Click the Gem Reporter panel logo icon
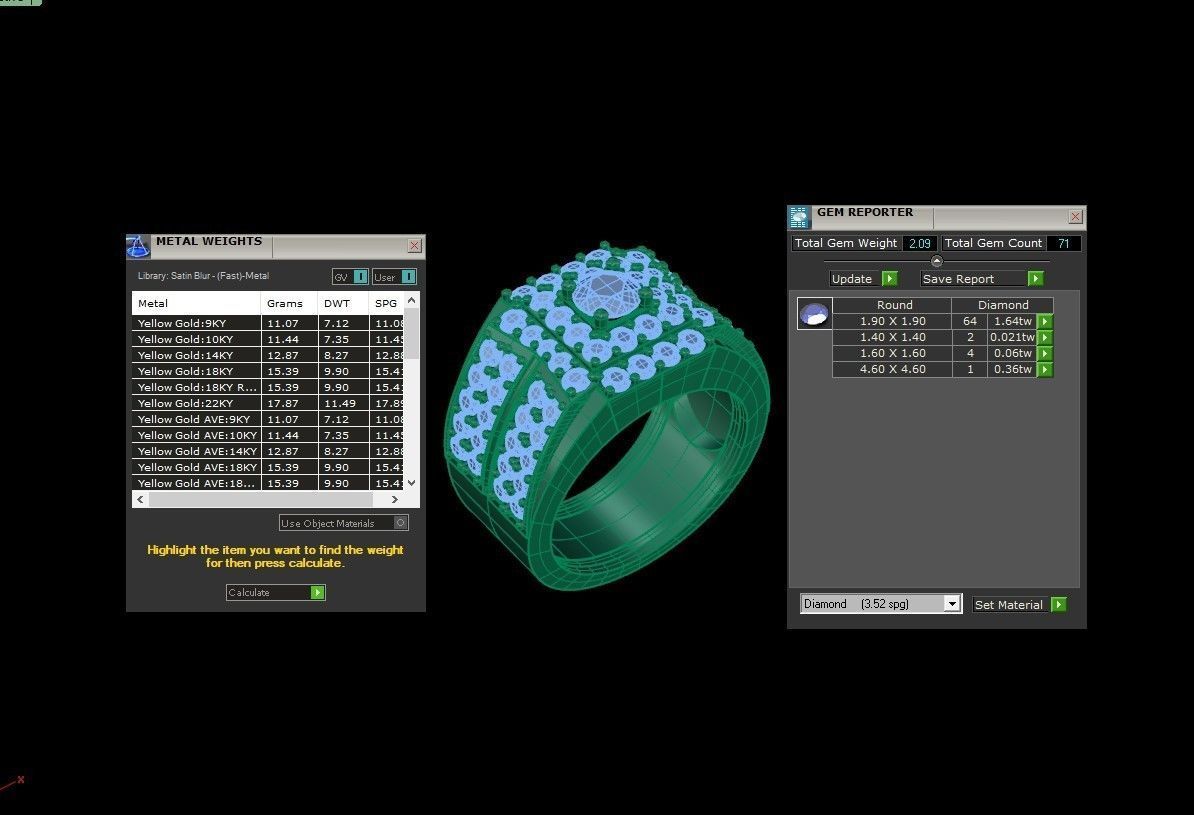This screenshot has height=815, width=1194. (x=800, y=217)
